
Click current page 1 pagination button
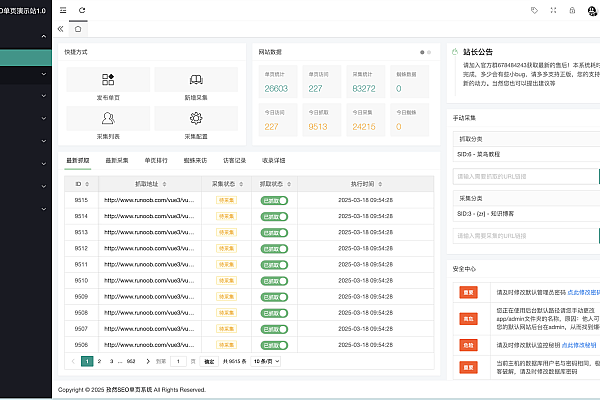point(87,361)
